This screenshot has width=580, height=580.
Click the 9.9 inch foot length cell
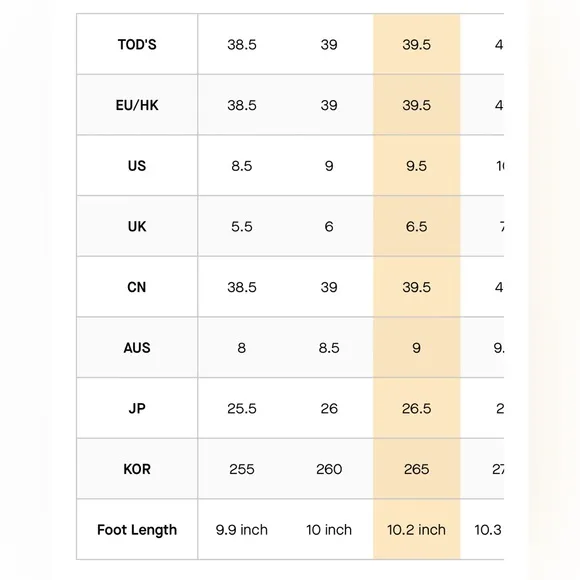click(242, 530)
